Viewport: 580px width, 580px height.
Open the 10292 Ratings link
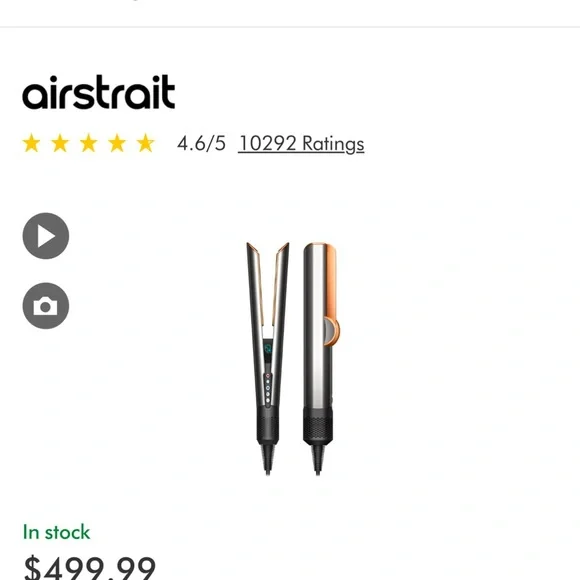[301, 144]
